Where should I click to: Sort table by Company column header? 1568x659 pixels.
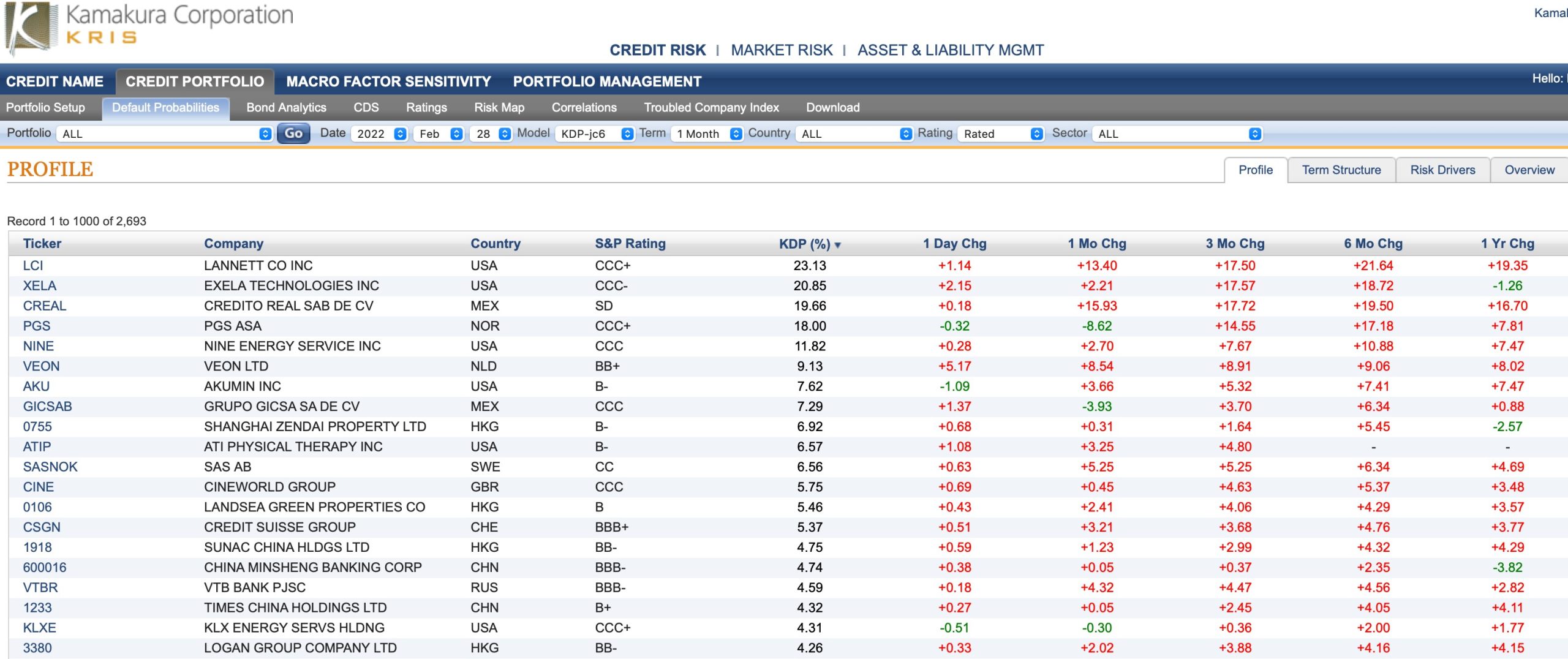coord(233,244)
